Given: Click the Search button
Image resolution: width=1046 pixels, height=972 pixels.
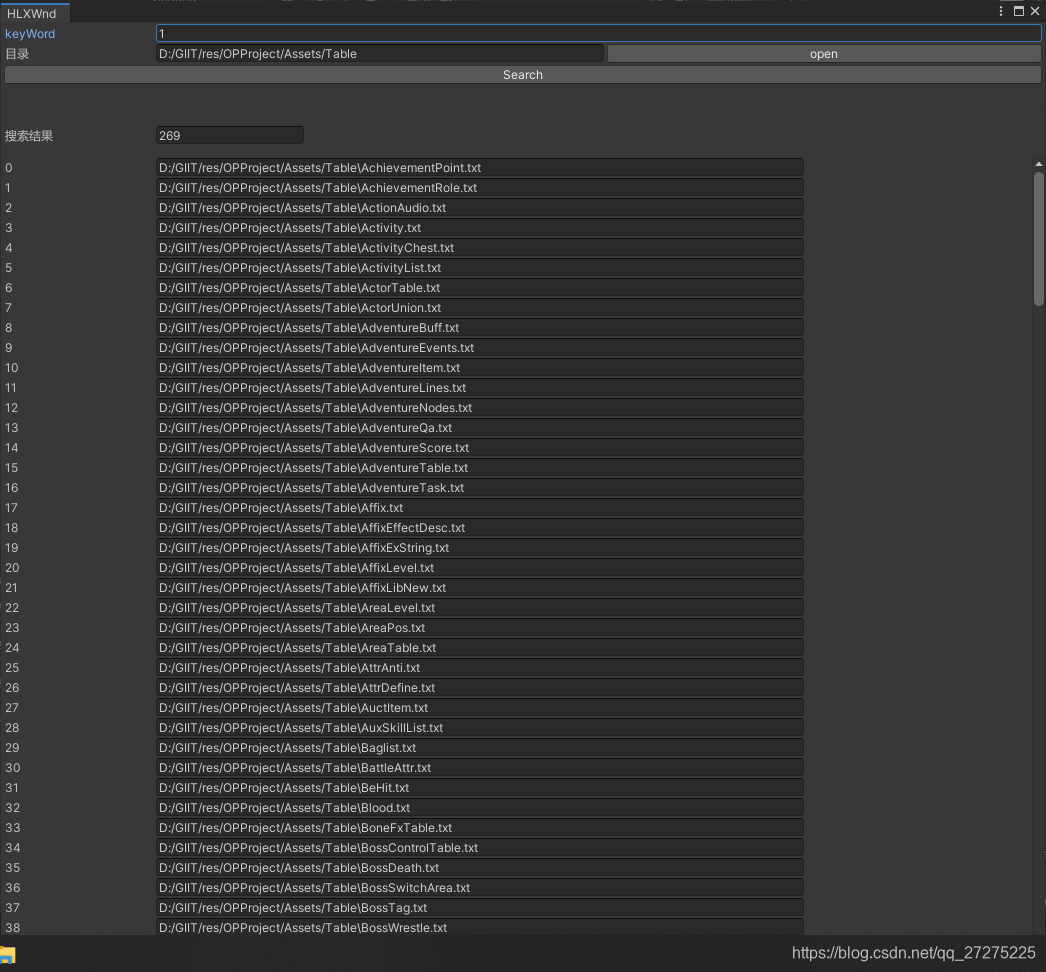Looking at the screenshot, I should click(x=522, y=75).
